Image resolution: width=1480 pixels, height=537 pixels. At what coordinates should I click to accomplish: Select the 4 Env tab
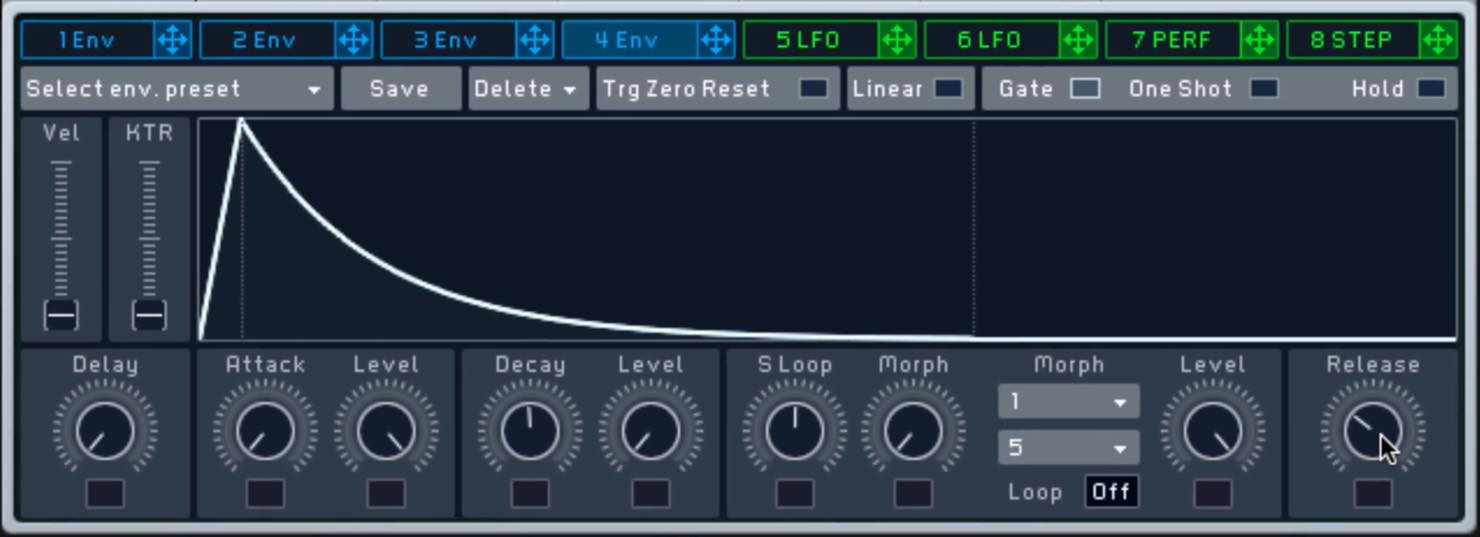click(629, 40)
